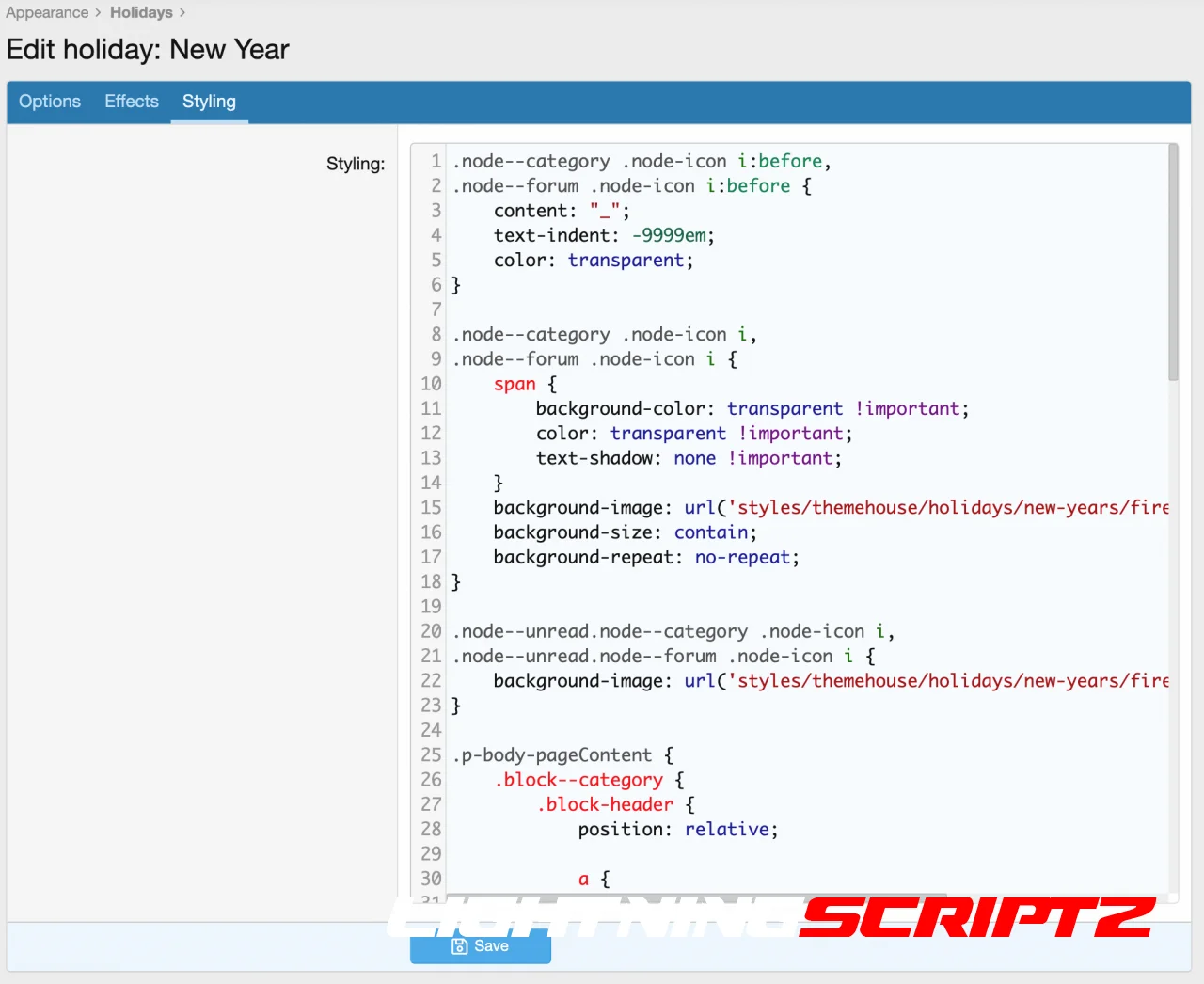Image resolution: width=1204 pixels, height=984 pixels.
Task: Go to the Holidays breadcrumb link
Action: (141, 13)
